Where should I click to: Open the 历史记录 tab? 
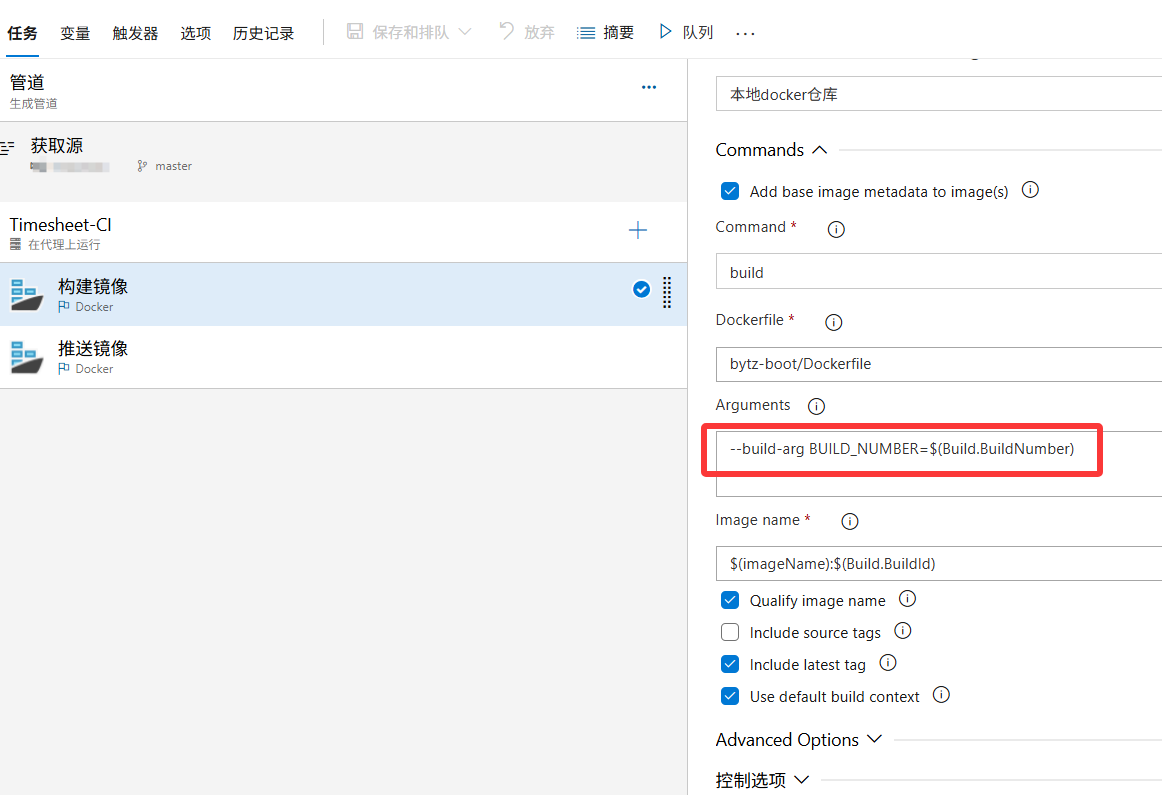263,33
